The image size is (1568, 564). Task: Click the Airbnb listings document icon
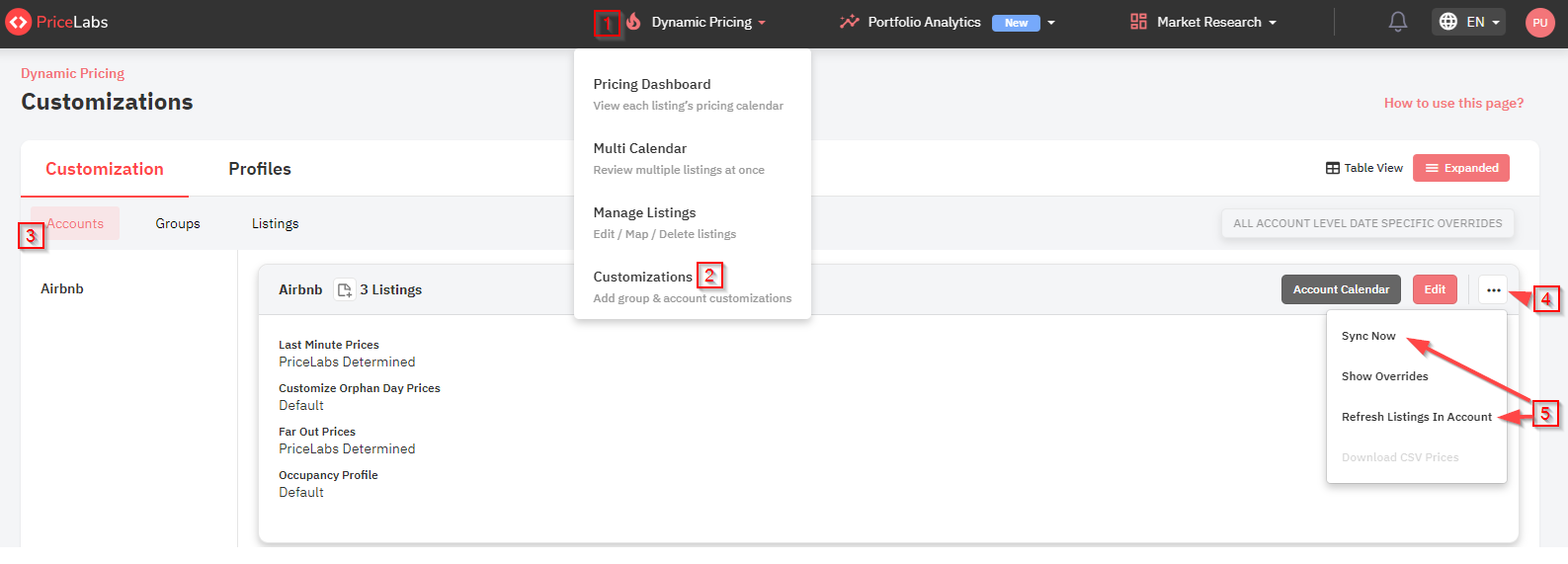pos(345,289)
